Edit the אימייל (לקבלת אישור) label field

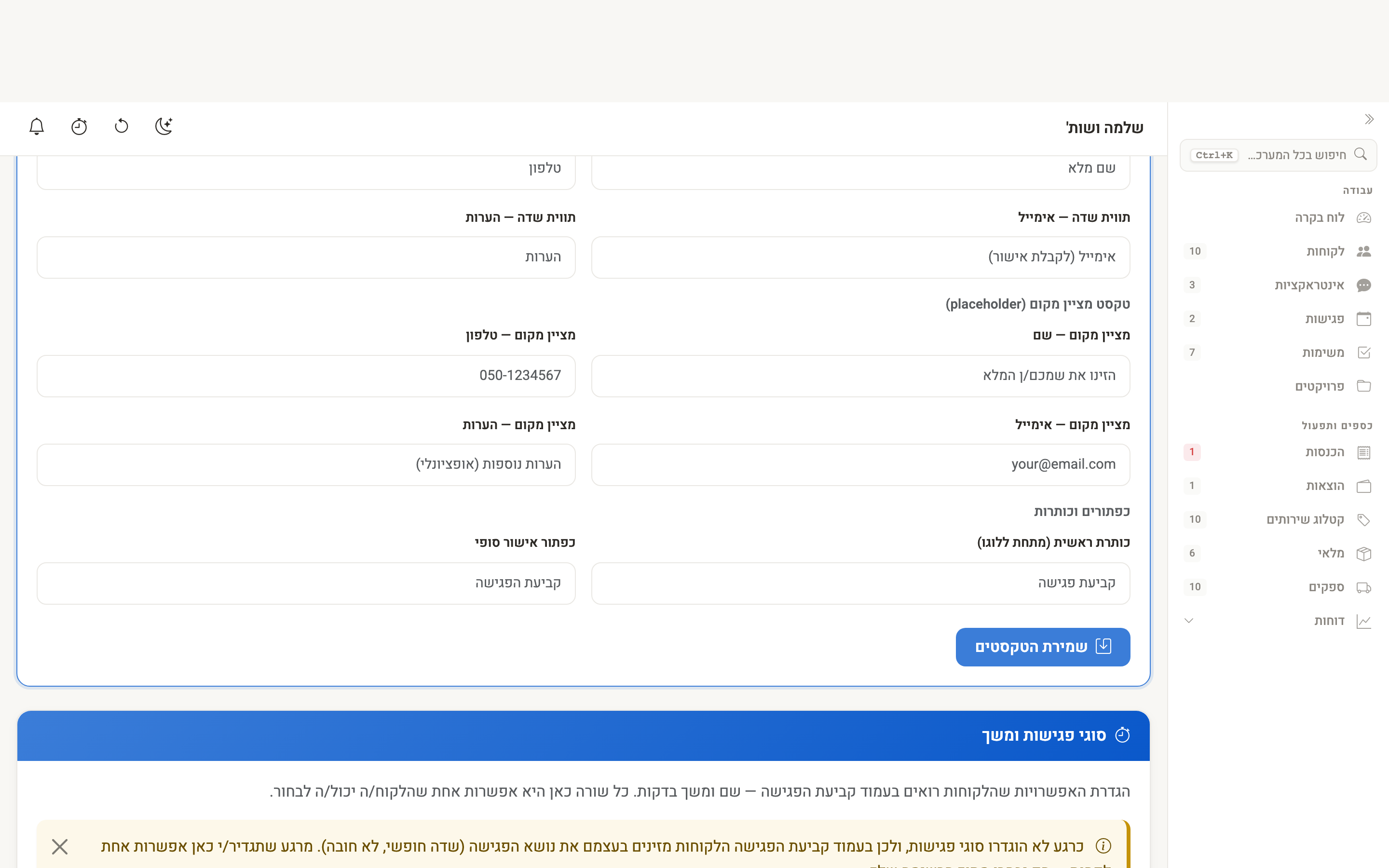pos(860,257)
